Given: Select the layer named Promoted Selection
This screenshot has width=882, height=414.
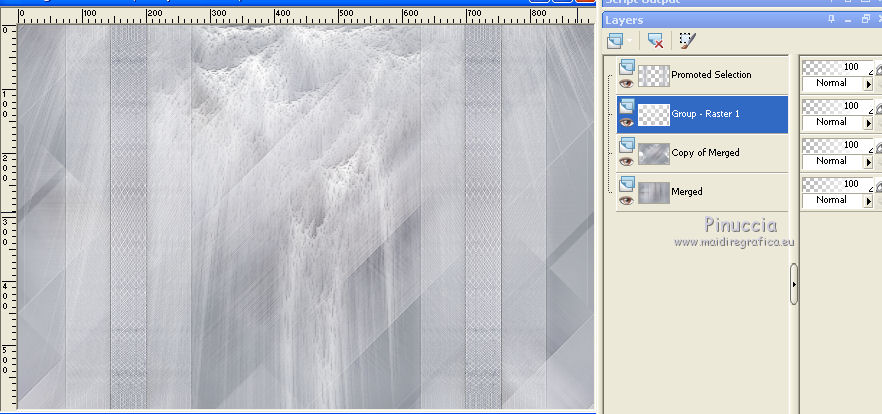Looking at the screenshot, I should click(711, 75).
